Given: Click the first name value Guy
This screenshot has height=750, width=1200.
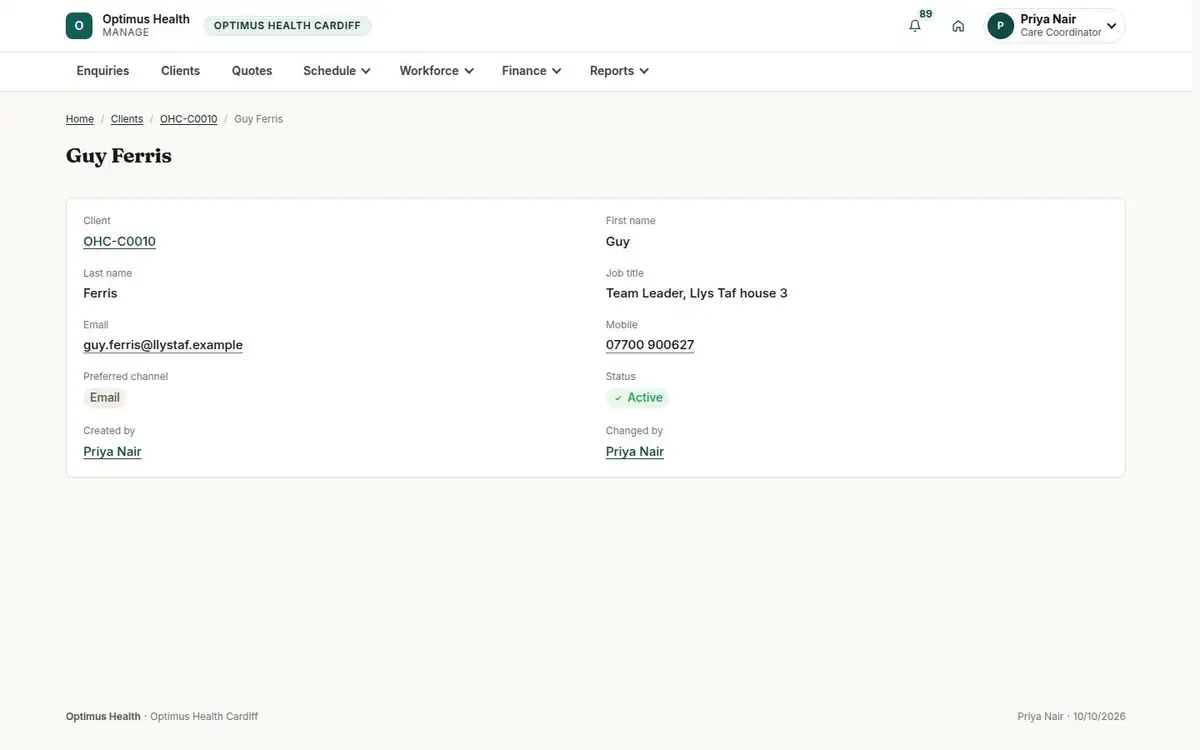Looking at the screenshot, I should coord(618,241).
